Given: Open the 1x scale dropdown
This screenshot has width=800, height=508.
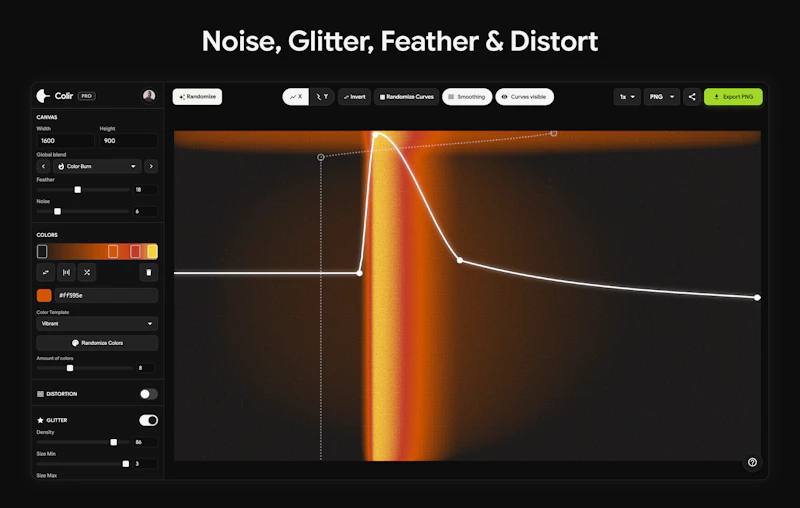Looking at the screenshot, I should [627, 97].
